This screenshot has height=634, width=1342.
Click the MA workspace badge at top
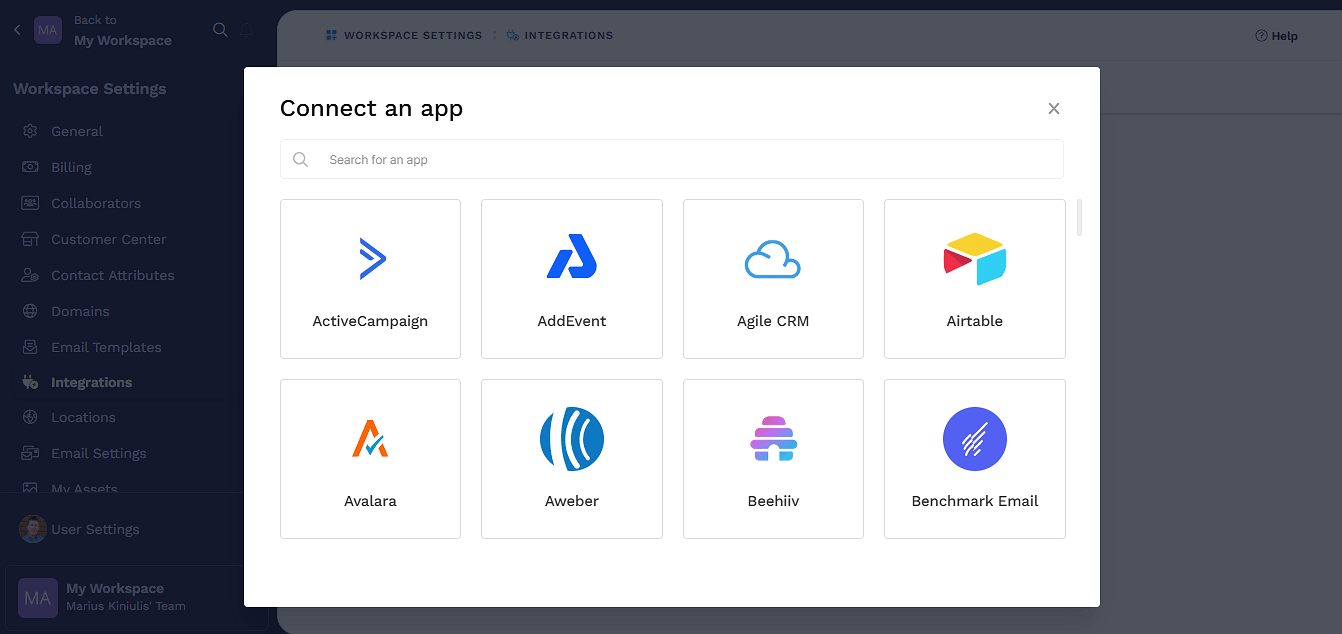coord(48,30)
